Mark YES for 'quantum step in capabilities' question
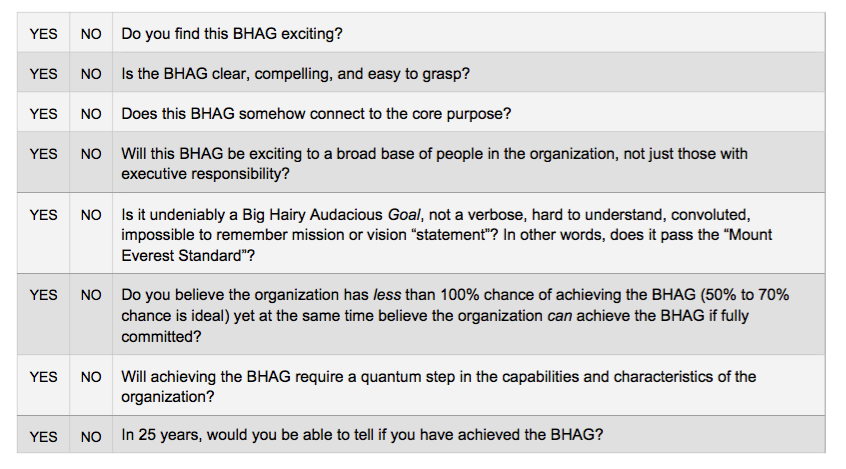Viewport: 846px width, 469px height. point(43,377)
